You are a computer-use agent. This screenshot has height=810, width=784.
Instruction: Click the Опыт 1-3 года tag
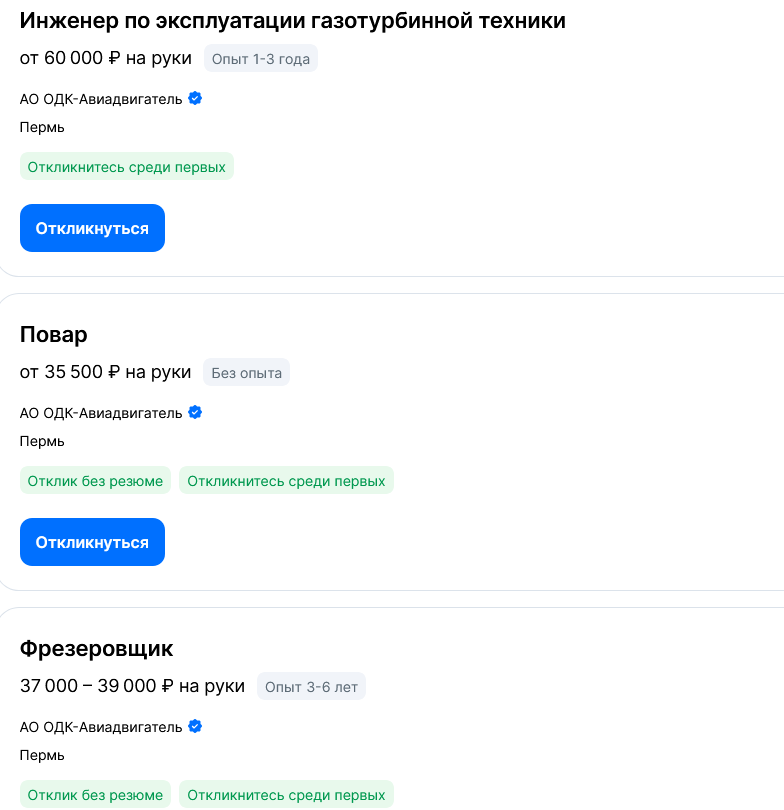(261, 58)
